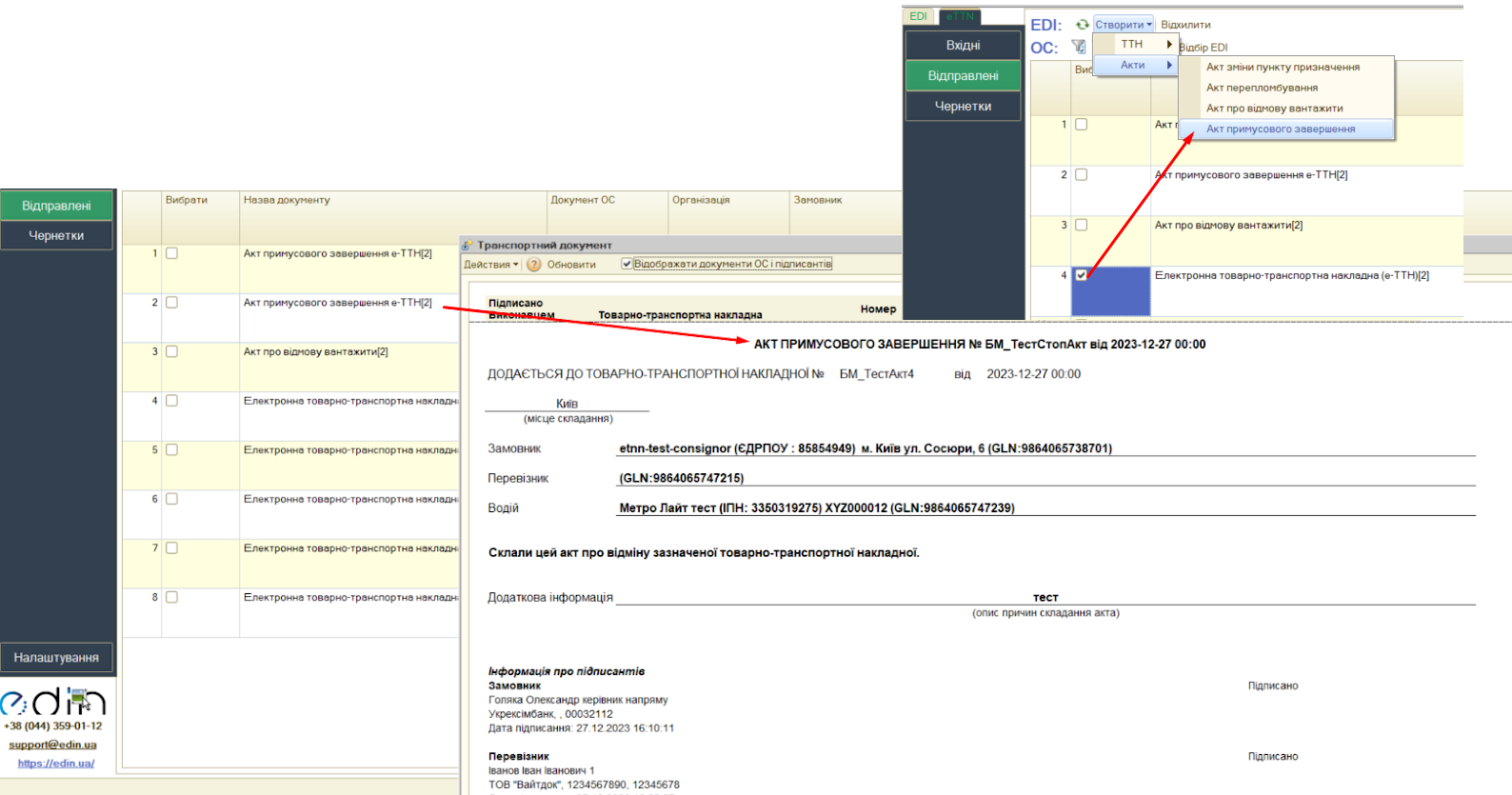This screenshot has height=795, width=1512.
Task: Select Акт примусового завершення menu entry
Action: pos(1280,129)
